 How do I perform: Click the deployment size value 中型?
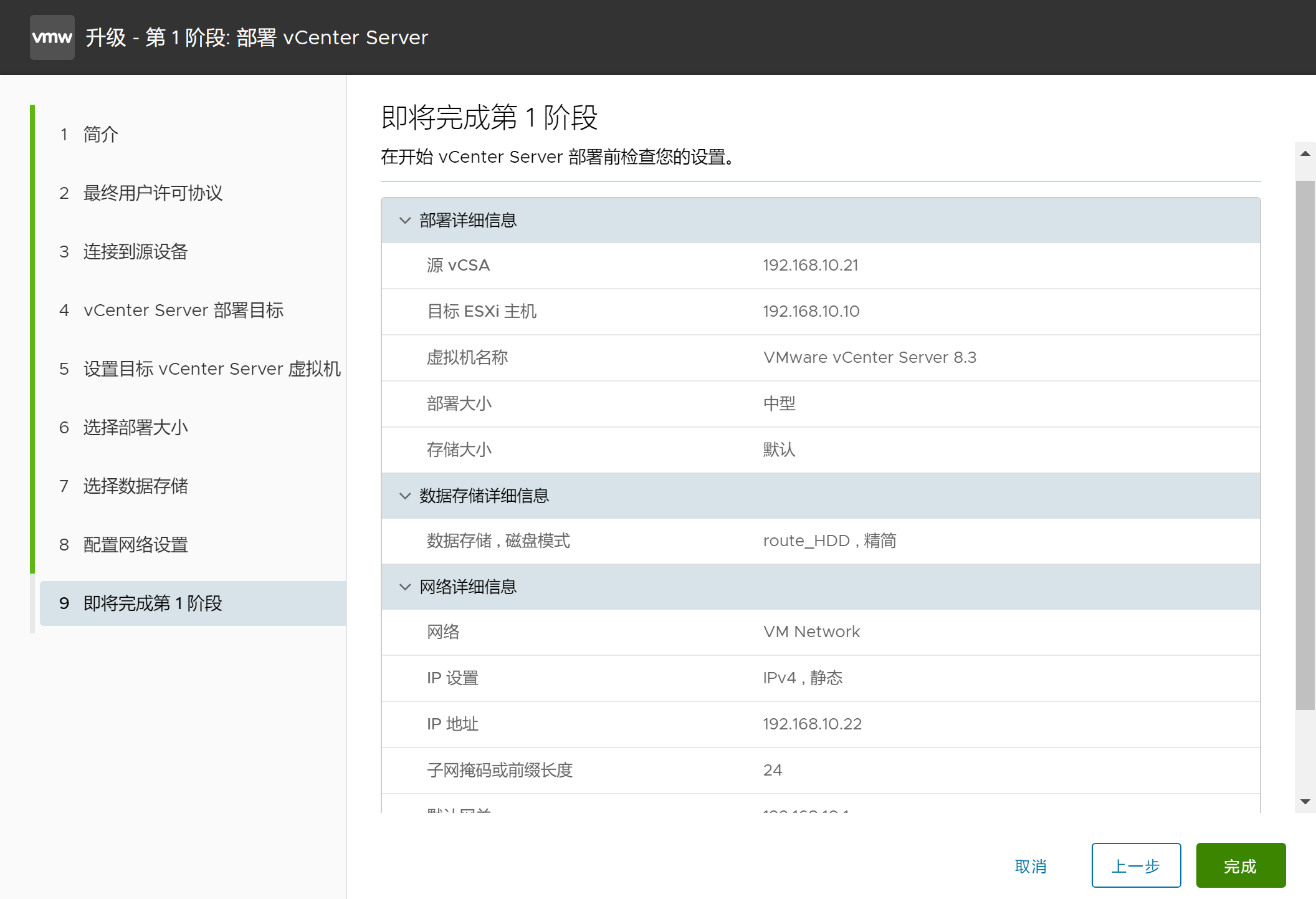[x=780, y=404]
